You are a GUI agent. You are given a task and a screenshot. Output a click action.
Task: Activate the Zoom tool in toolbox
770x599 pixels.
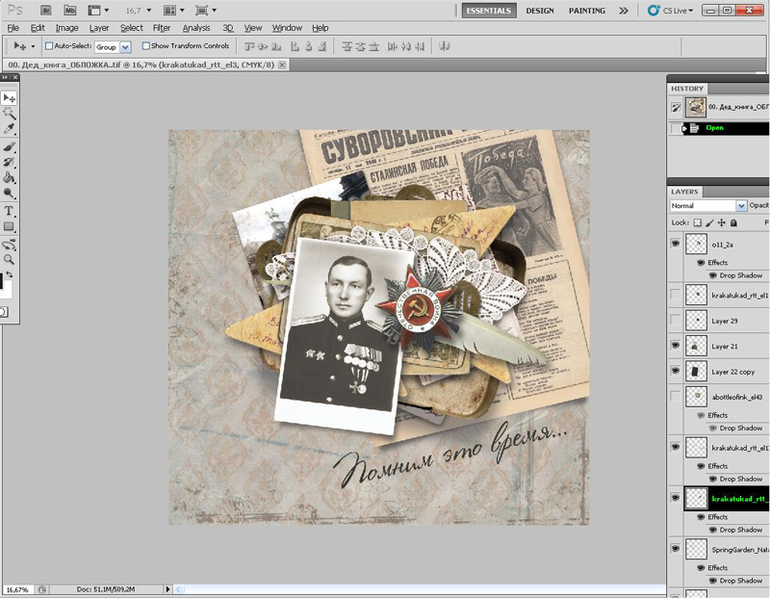[x=9, y=259]
